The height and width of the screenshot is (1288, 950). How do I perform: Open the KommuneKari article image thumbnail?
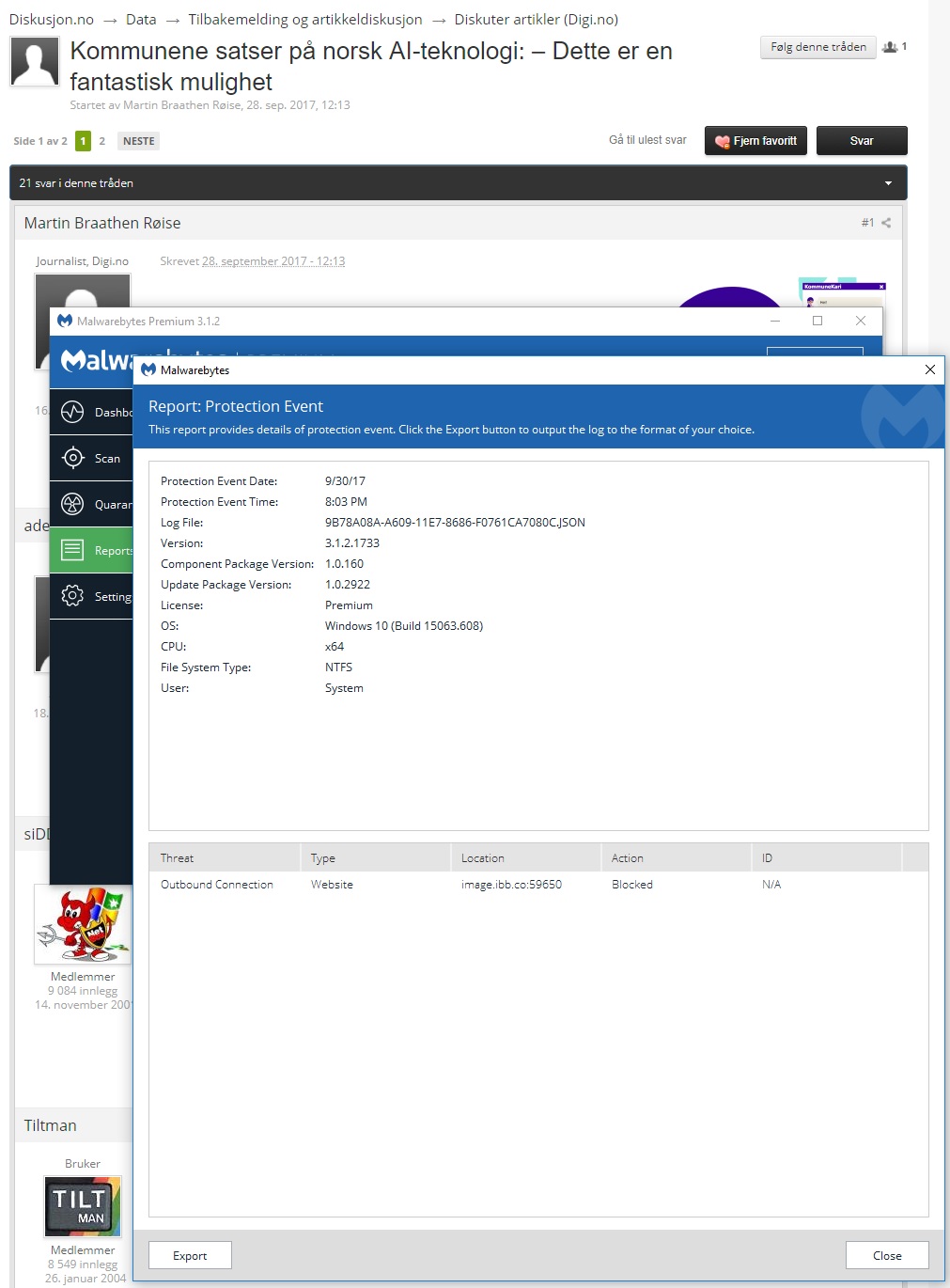(x=842, y=292)
